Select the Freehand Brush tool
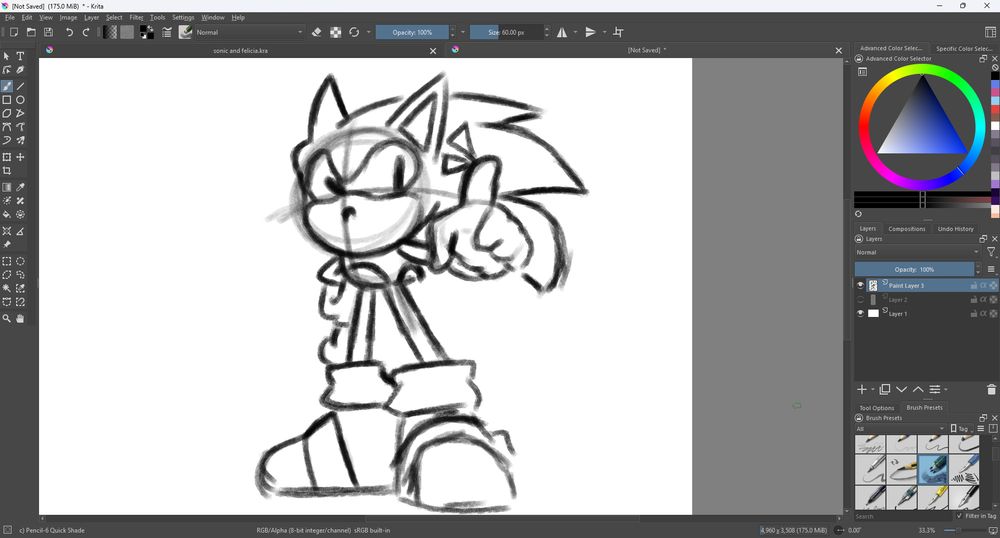Image resolution: width=1000 pixels, height=538 pixels. click(7, 86)
